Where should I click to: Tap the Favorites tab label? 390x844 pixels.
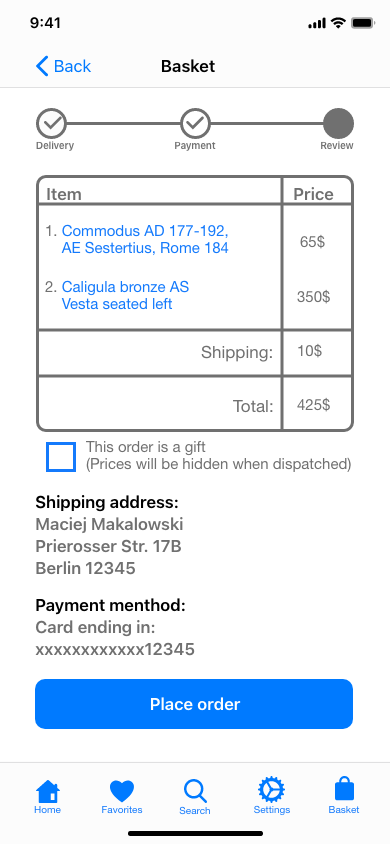[122, 810]
